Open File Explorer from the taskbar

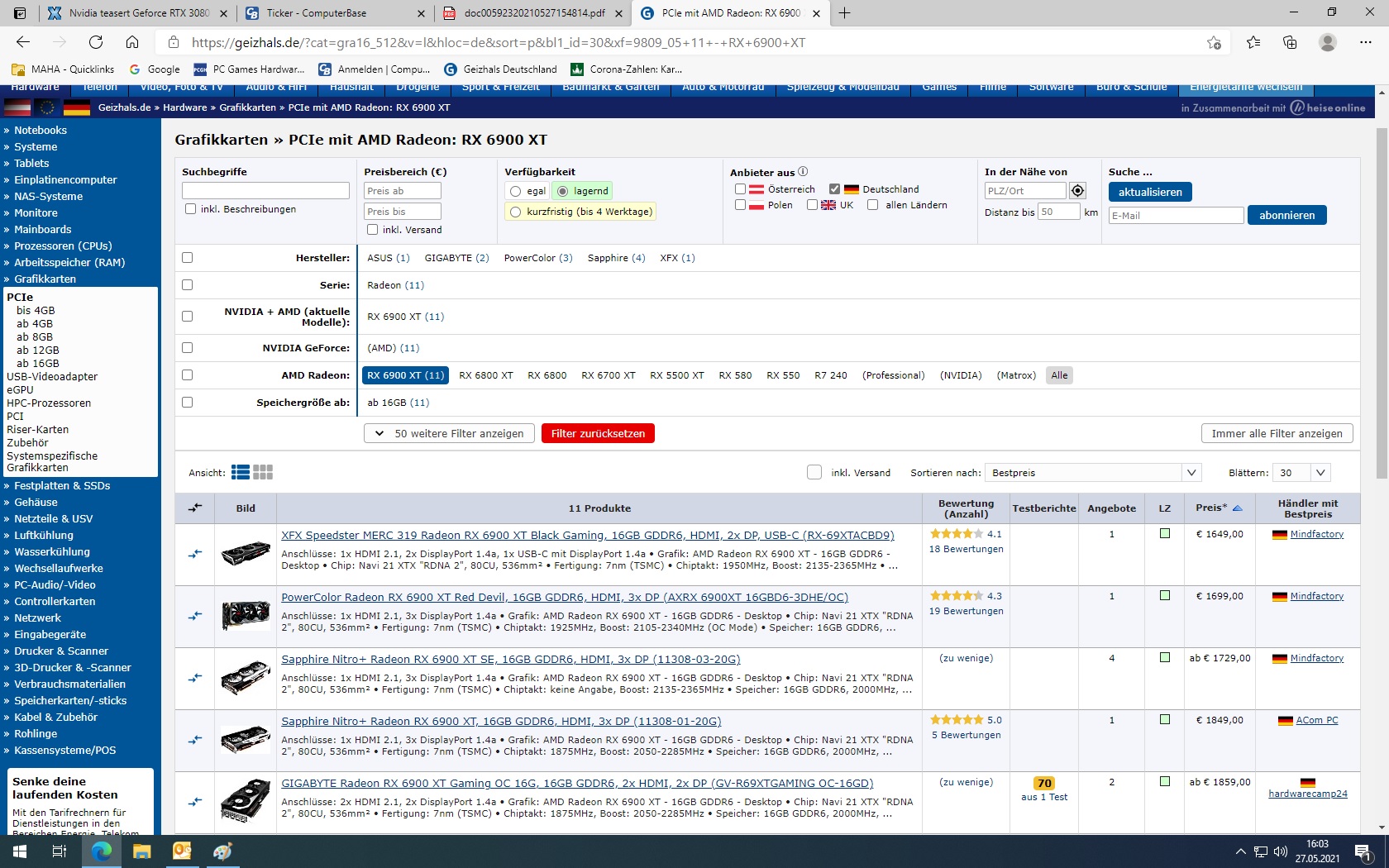(x=141, y=851)
